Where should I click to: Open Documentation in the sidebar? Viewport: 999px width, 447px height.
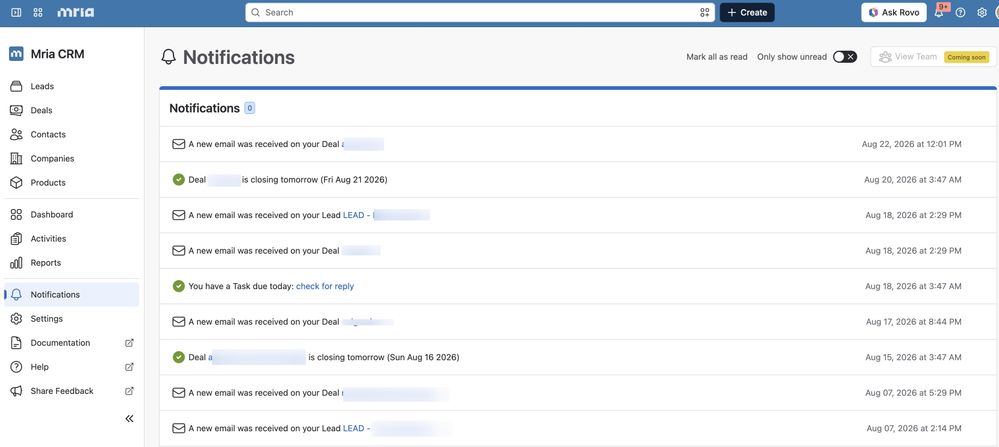(71, 343)
